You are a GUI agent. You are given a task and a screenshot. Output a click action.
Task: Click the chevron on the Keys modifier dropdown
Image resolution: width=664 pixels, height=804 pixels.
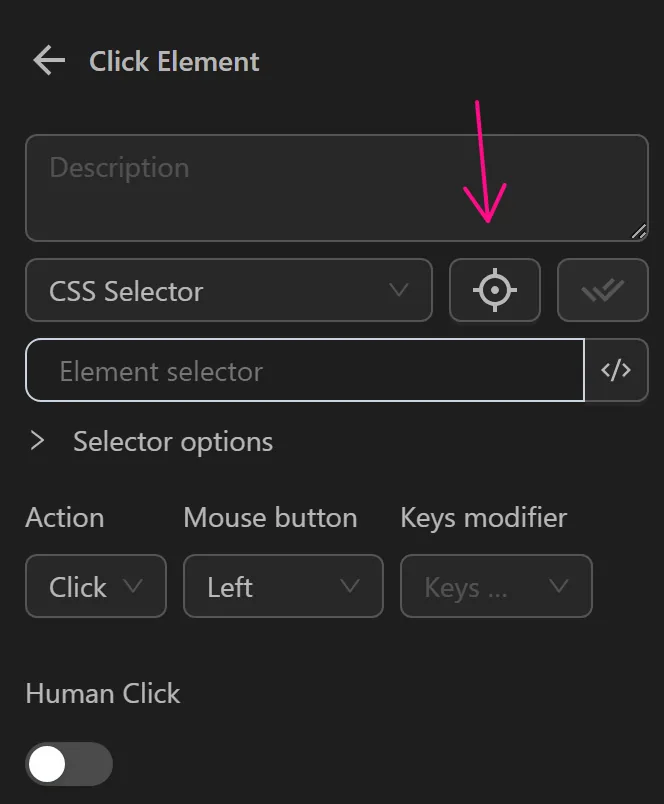558,587
